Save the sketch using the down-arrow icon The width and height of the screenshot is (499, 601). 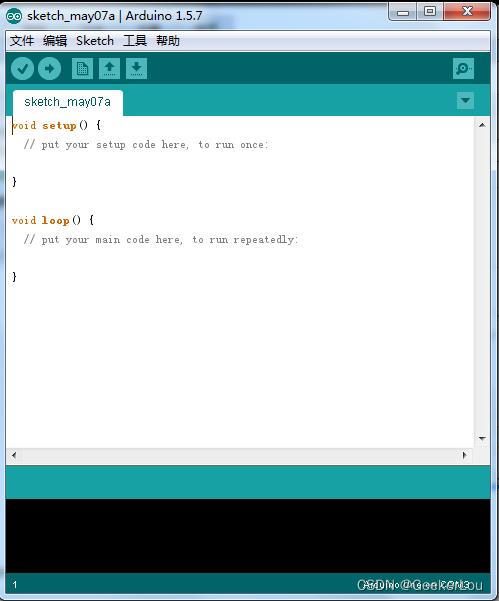click(x=136, y=69)
